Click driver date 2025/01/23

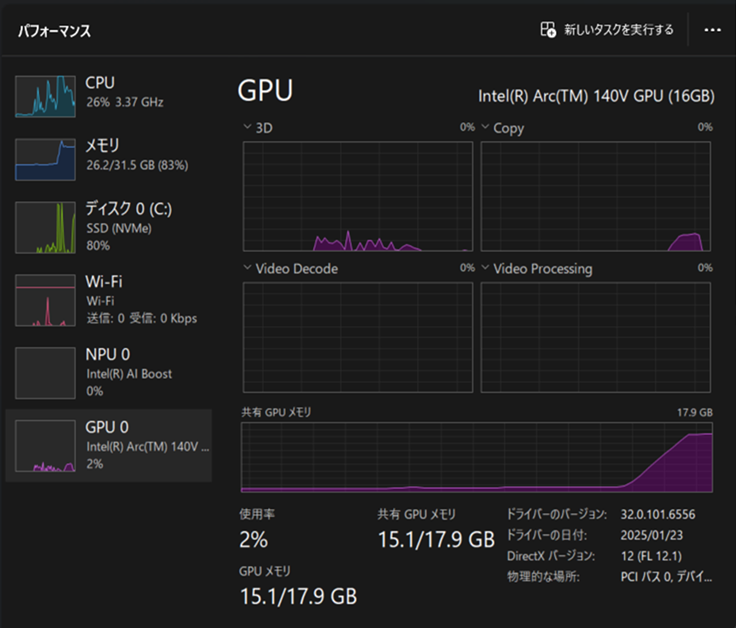652,535
